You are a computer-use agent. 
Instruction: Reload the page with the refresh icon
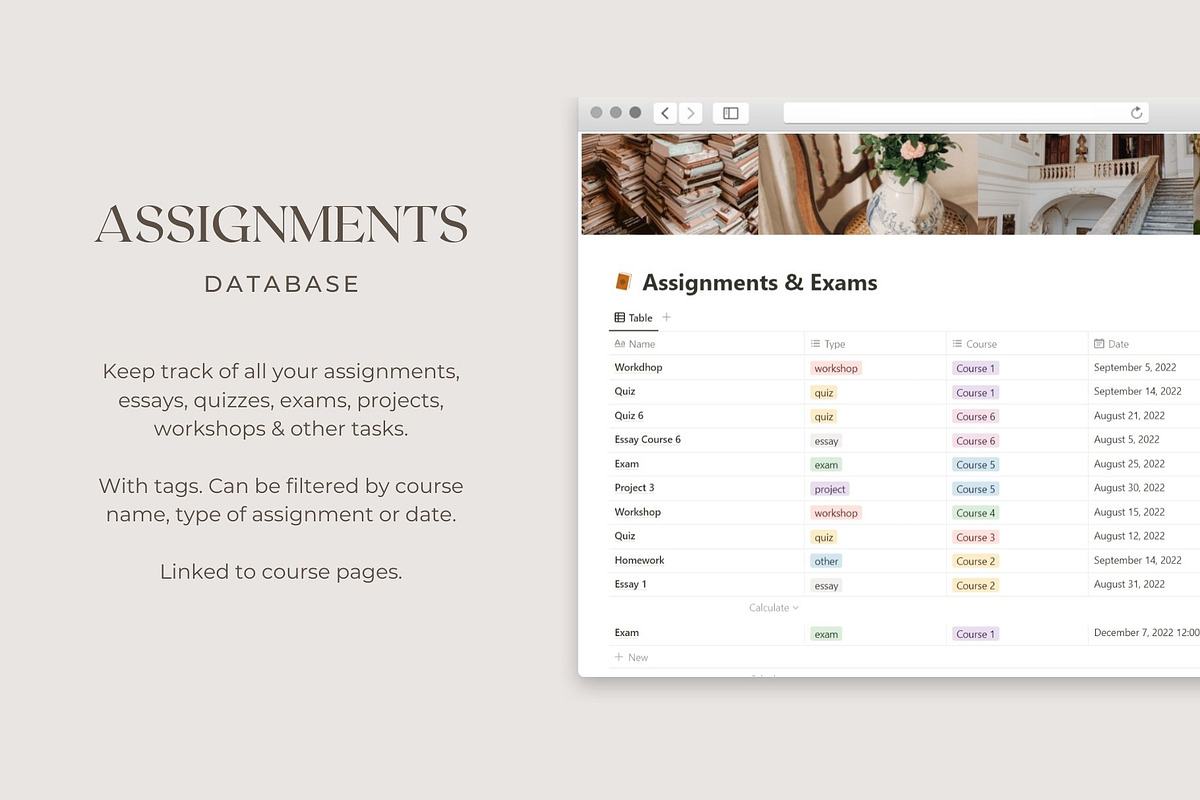pos(1136,113)
